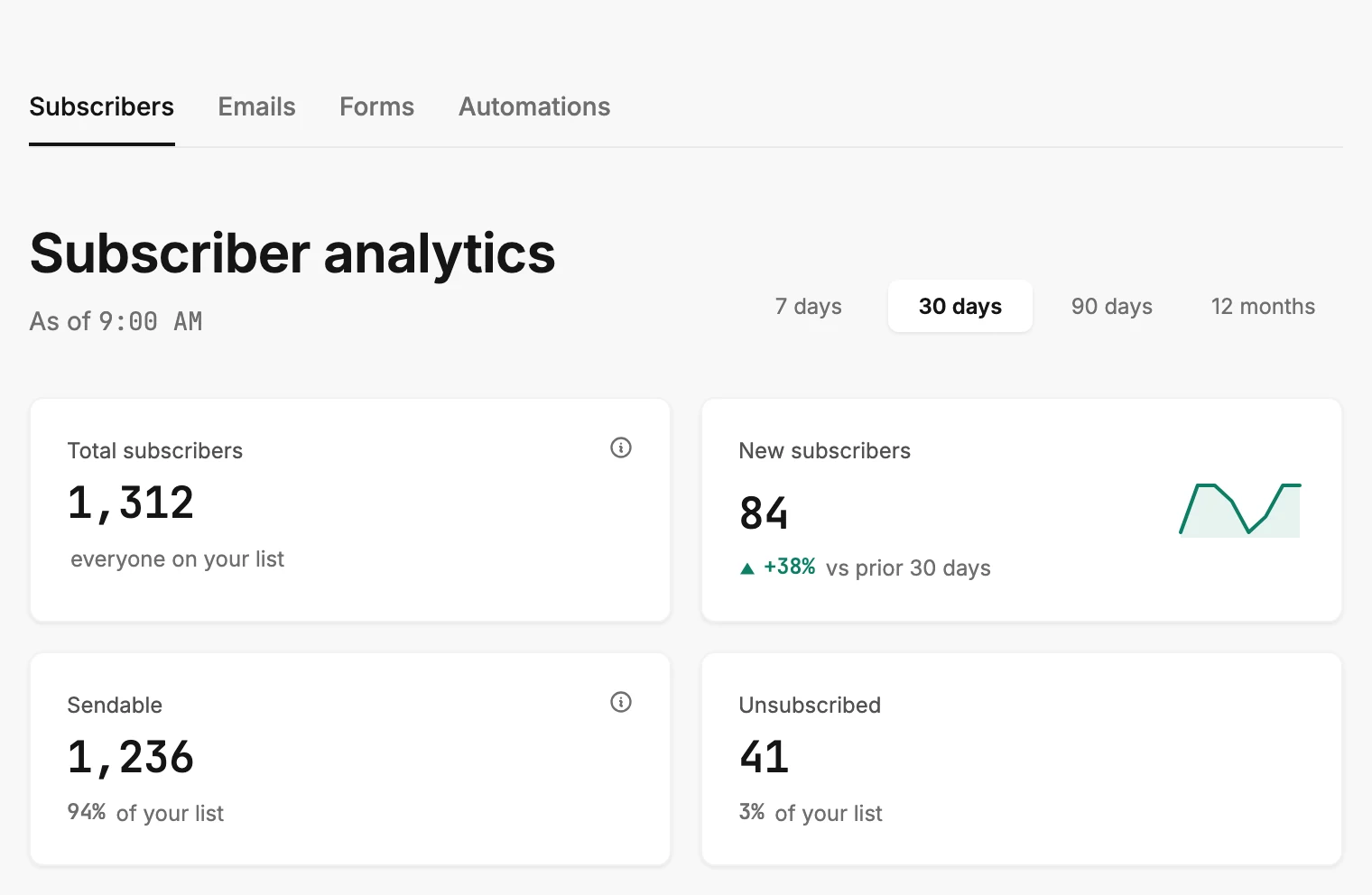
Task: Select the 30 days range
Action: pyautogui.click(x=960, y=307)
